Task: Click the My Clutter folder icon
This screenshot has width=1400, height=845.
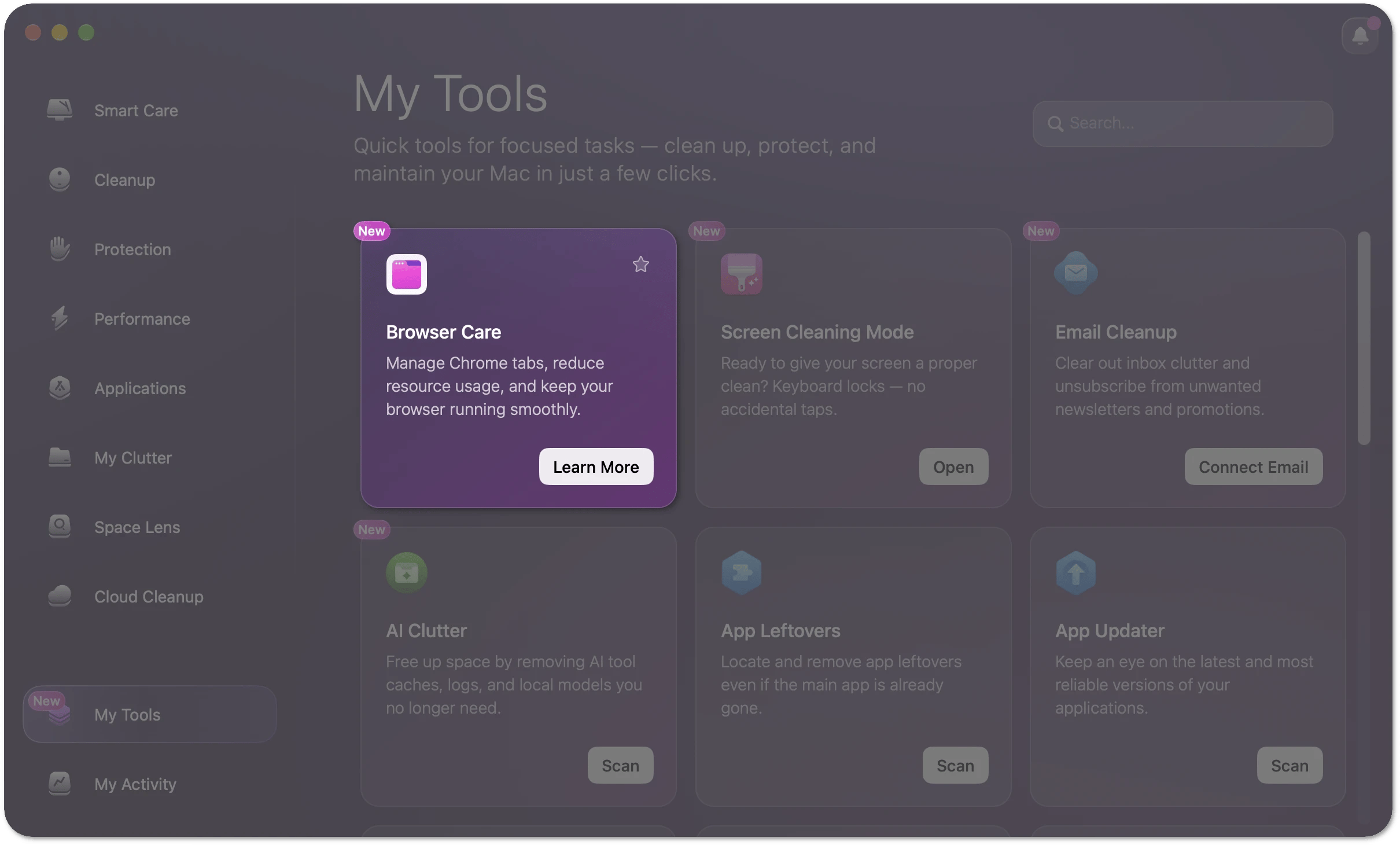Action: pyautogui.click(x=60, y=457)
